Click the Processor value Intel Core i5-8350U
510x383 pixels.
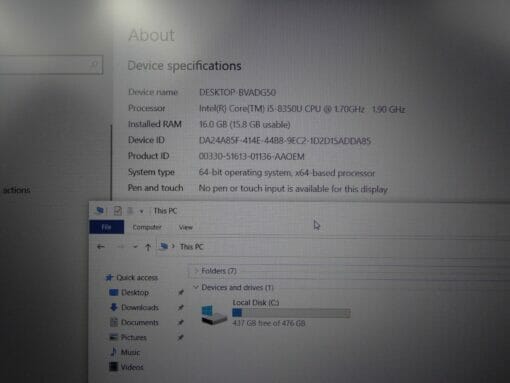(302, 109)
